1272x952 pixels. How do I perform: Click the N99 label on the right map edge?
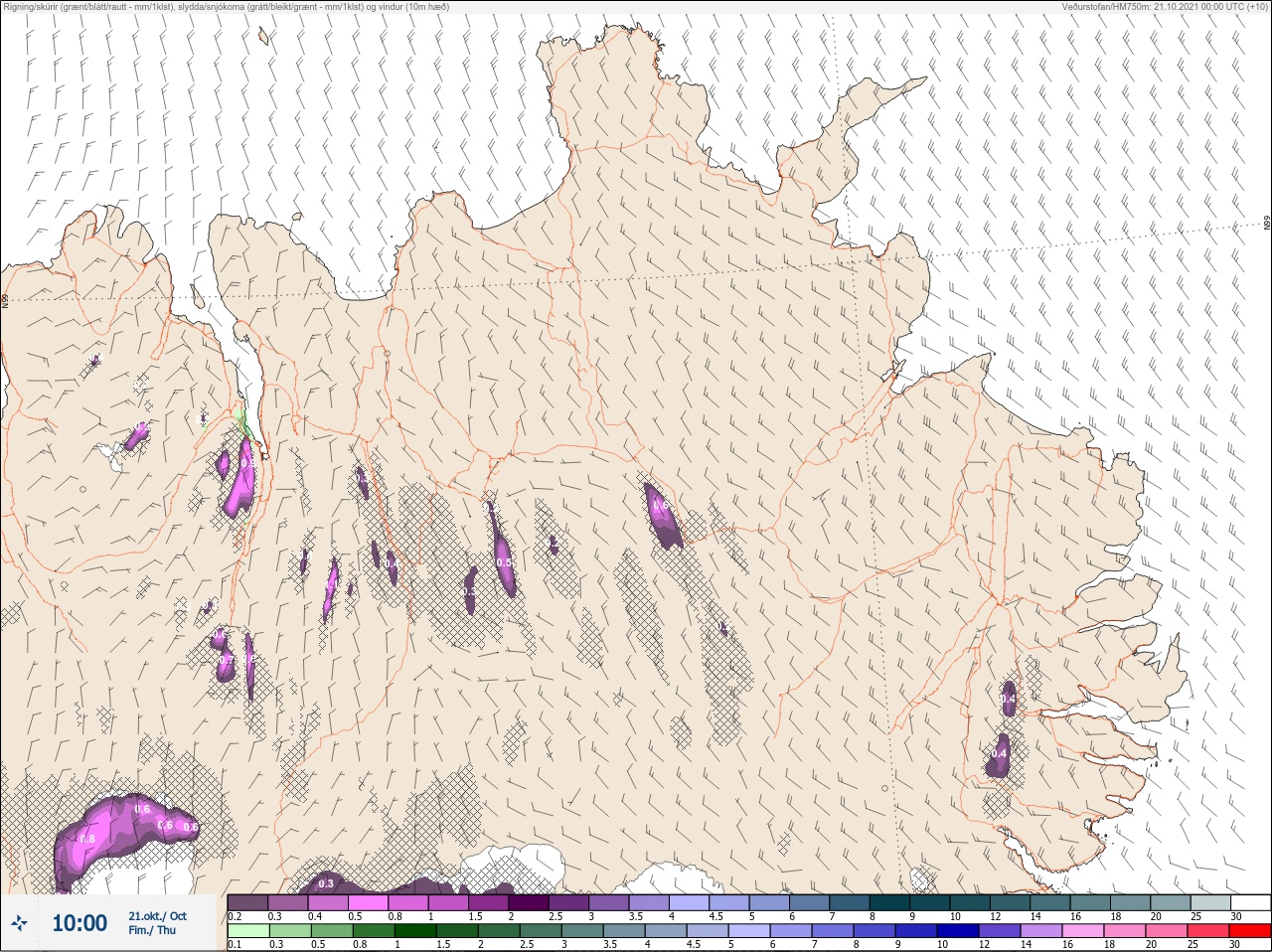point(1267,224)
